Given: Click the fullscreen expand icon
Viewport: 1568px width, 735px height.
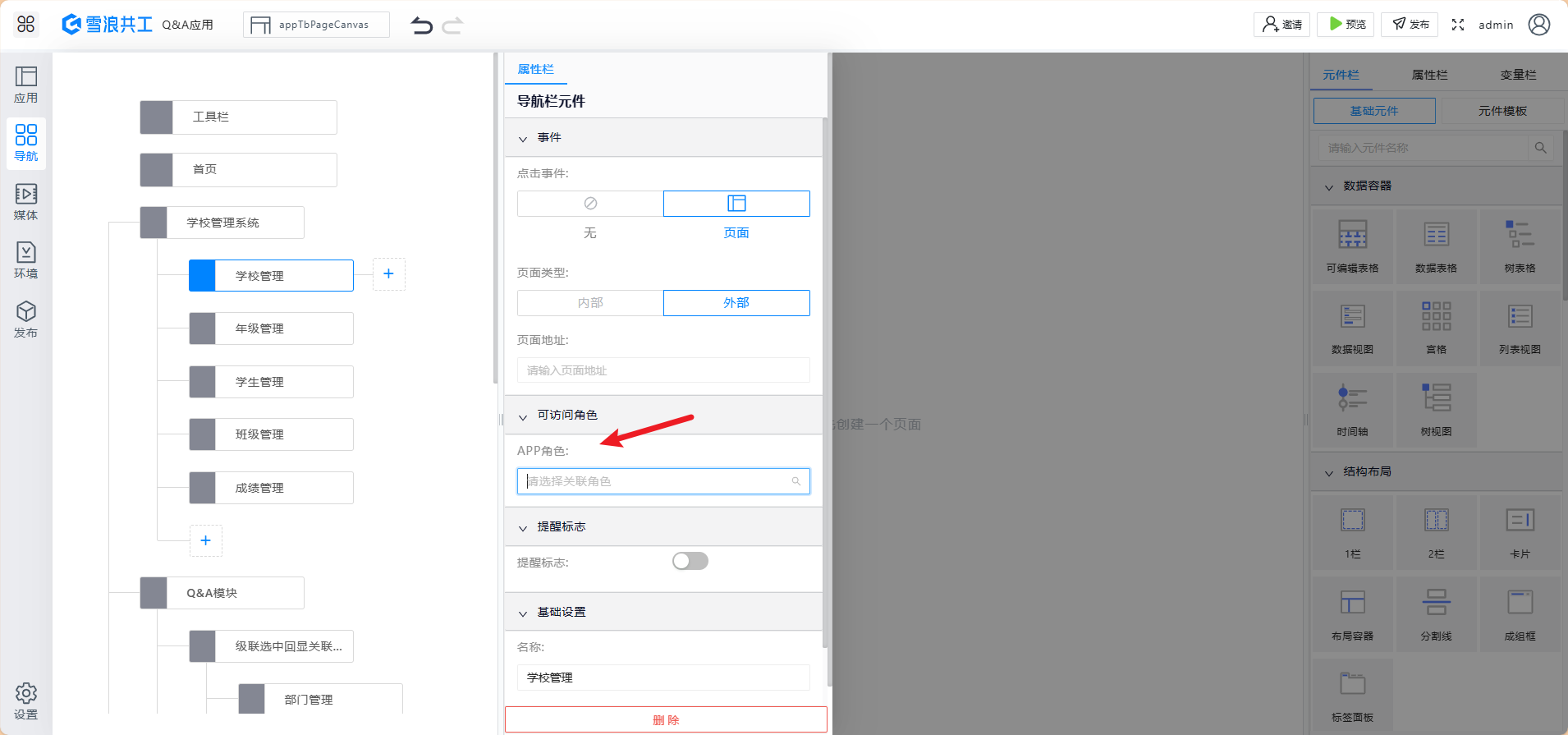Looking at the screenshot, I should (x=1458, y=25).
